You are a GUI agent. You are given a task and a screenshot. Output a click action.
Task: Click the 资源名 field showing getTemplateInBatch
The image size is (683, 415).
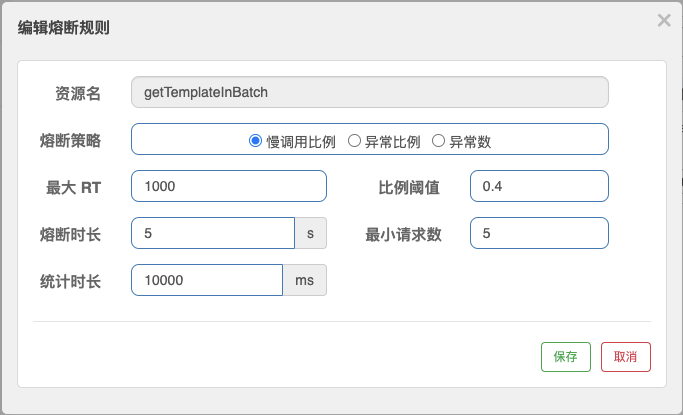(x=369, y=92)
